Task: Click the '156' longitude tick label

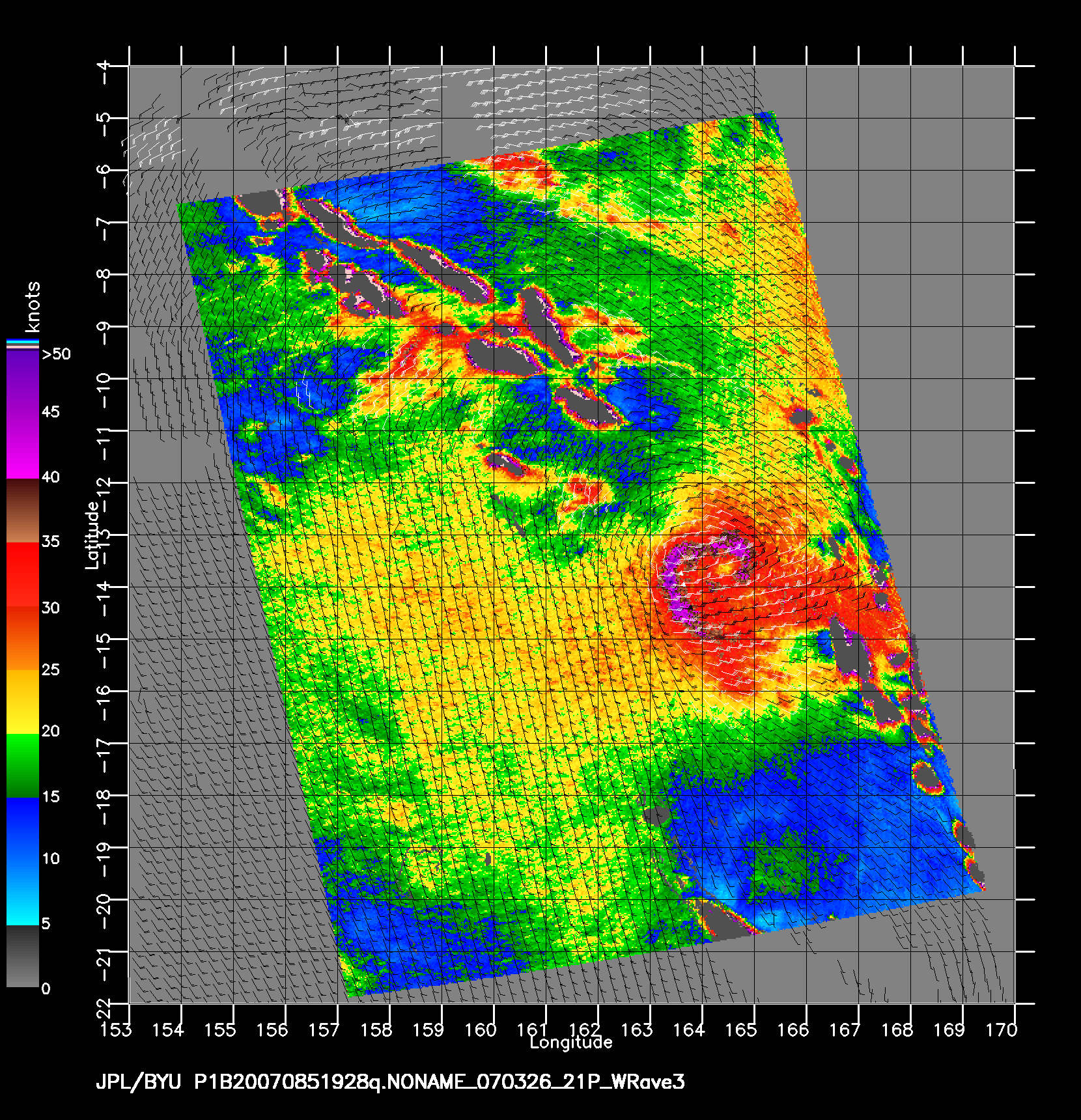Action: [x=272, y=1029]
